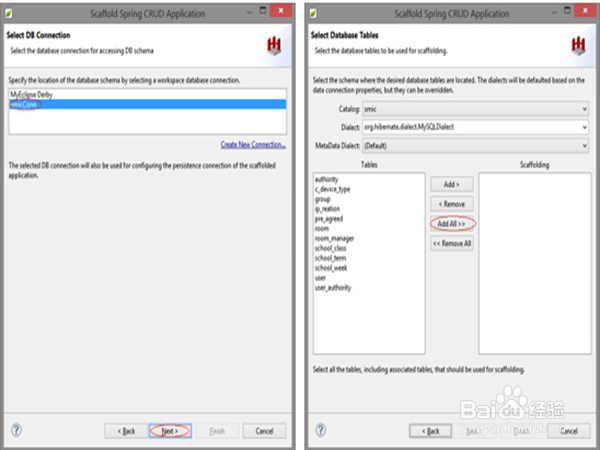
Task: Select the ip_reation table
Action: tap(327, 209)
